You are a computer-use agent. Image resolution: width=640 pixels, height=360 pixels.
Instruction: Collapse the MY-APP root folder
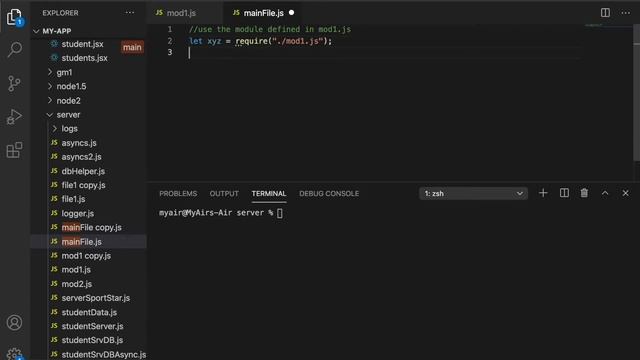click(89, 31)
